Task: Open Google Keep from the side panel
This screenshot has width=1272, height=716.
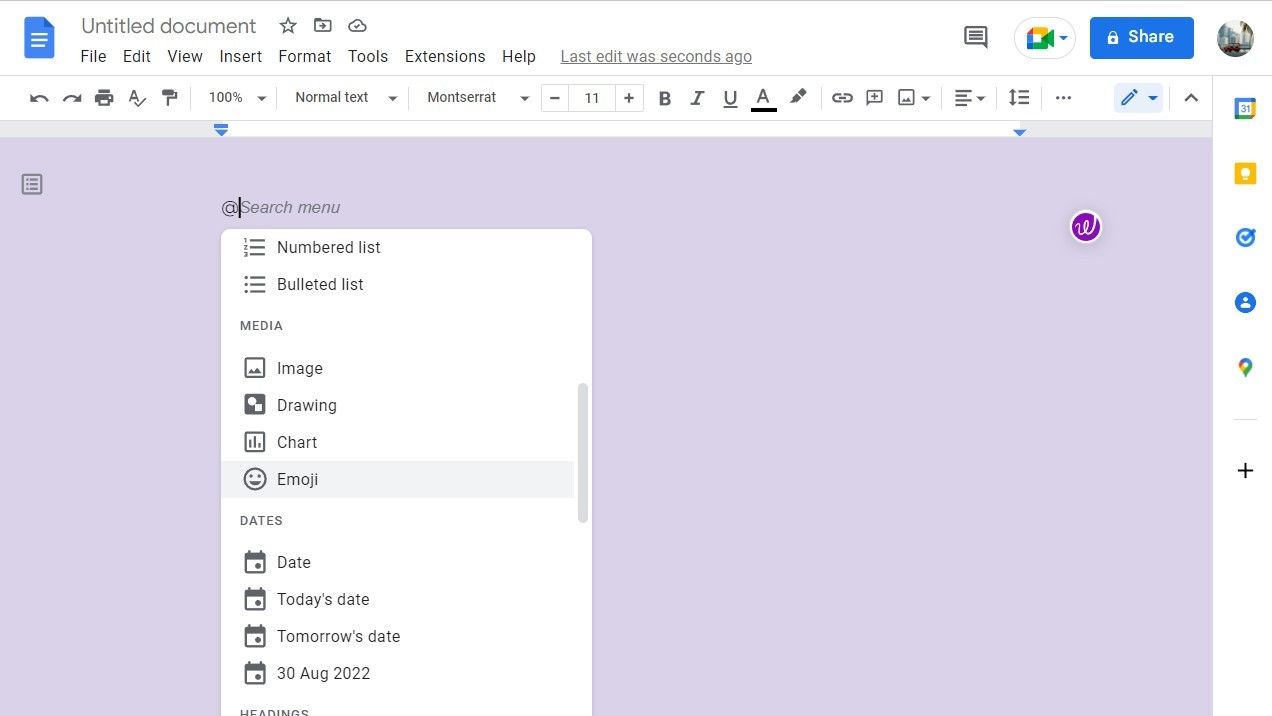Action: click(1245, 172)
